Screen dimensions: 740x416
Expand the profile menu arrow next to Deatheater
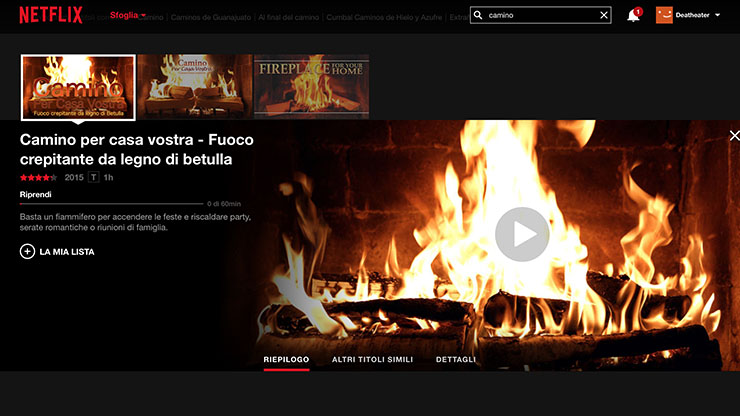point(718,15)
